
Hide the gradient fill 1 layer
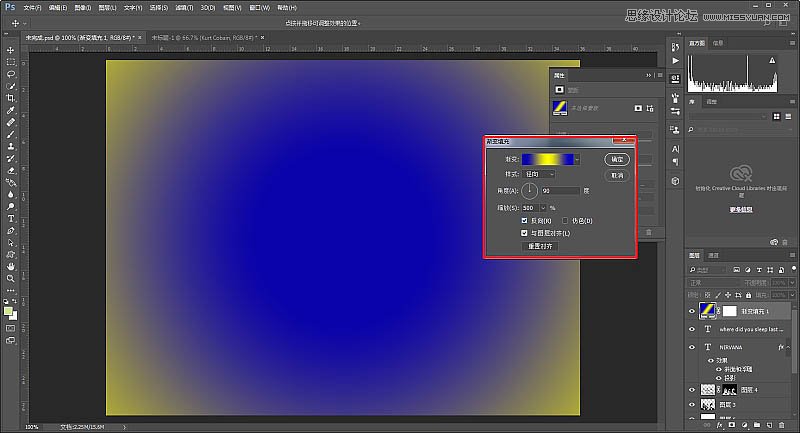[692, 311]
